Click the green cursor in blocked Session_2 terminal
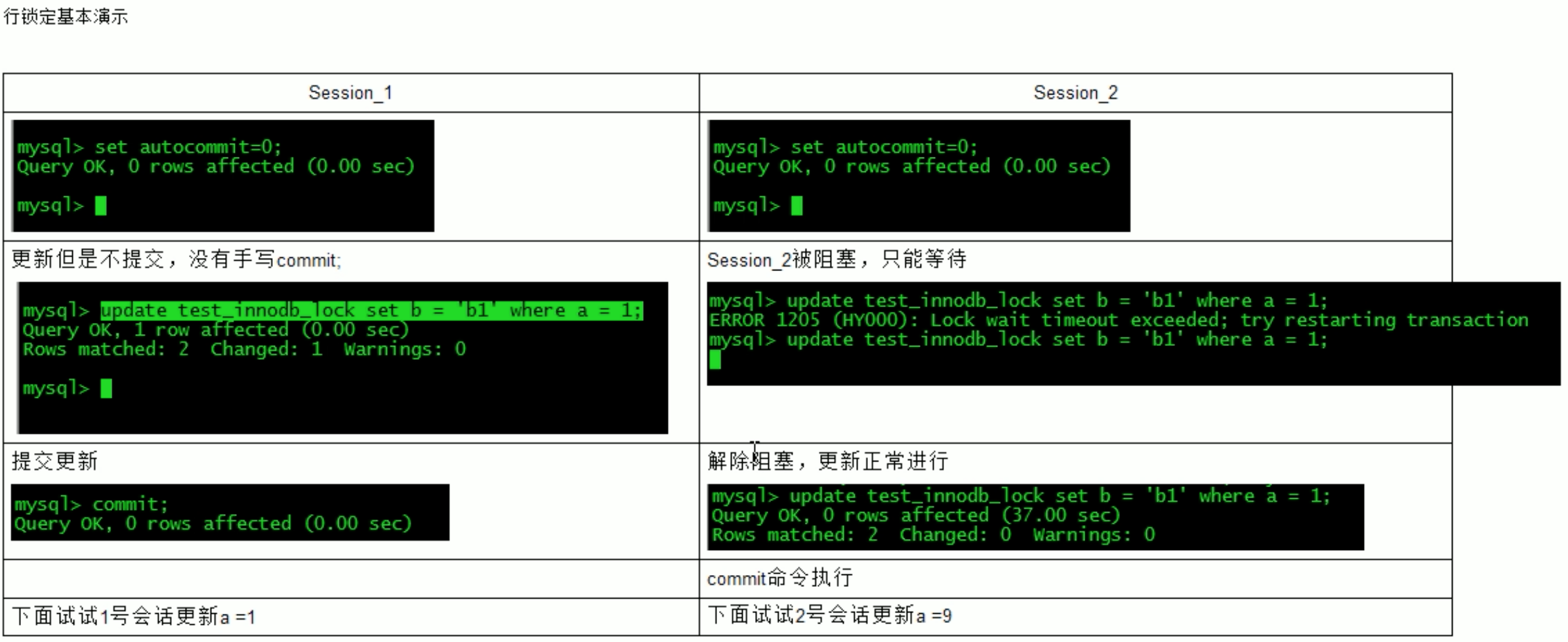The width and height of the screenshot is (1568, 642). coord(715,359)
